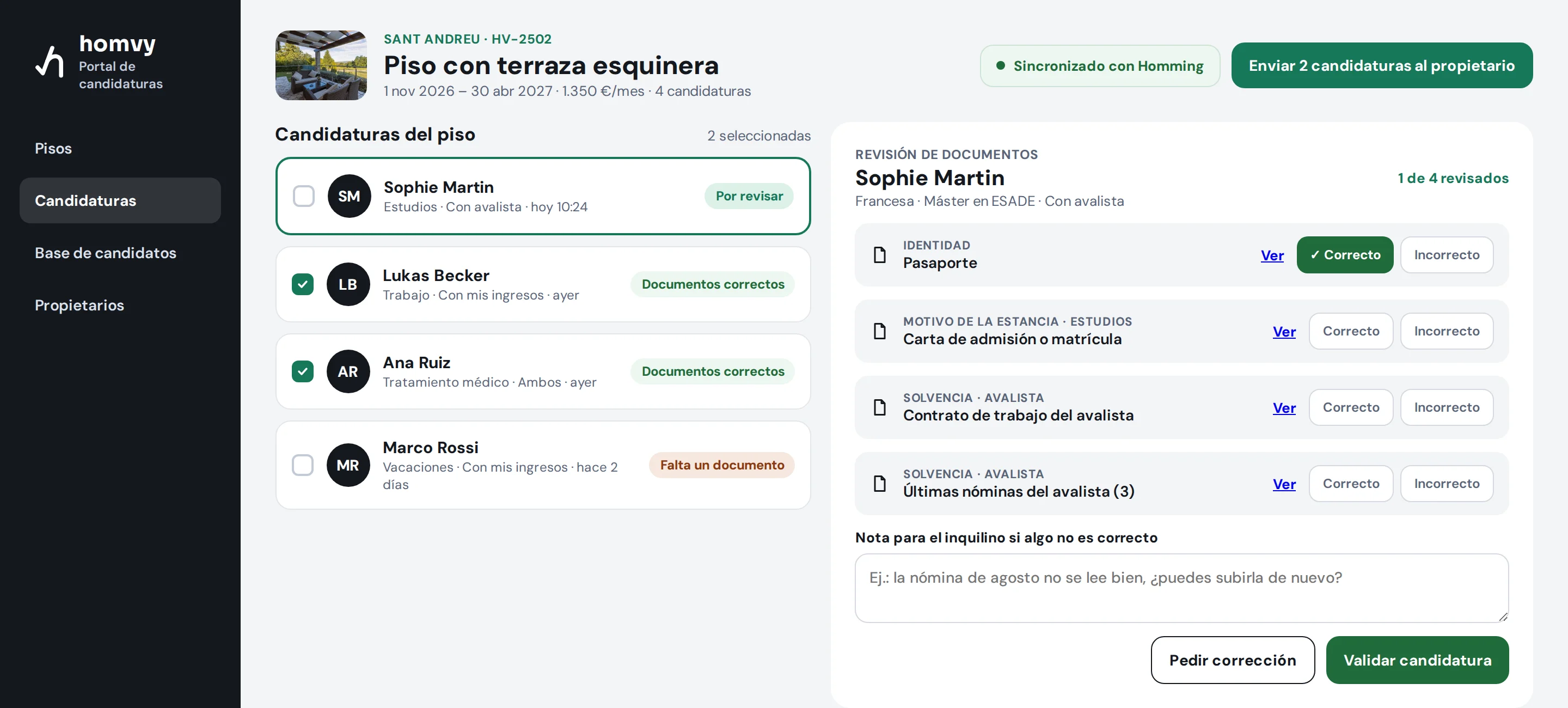Click the Por revisar status badge
Viewport: 1568px width, 708px height.
tap(749, 196)
